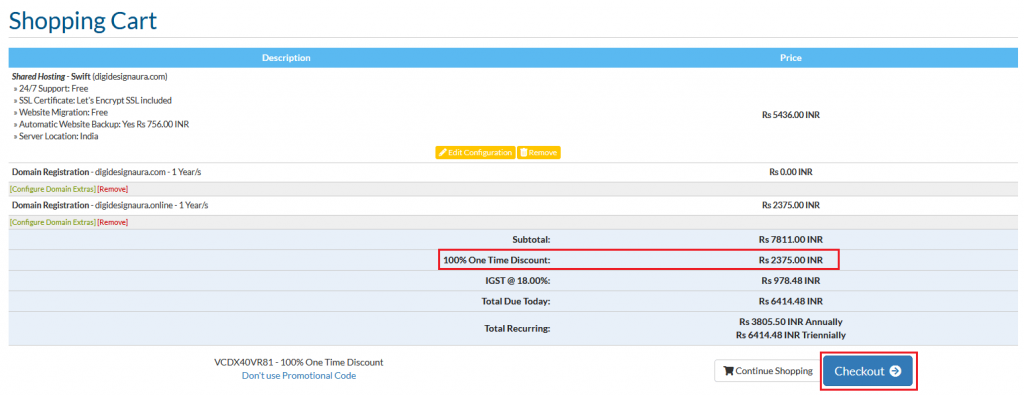Proceed with the Checkout button
1024x396 pixels.
[867, 371]
